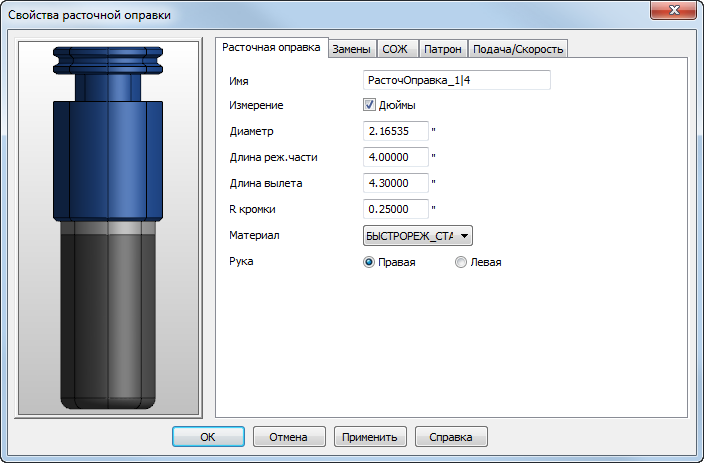Open help with Справка button
Viewport: 704px width, 463px height.
(x=451, y=437)
